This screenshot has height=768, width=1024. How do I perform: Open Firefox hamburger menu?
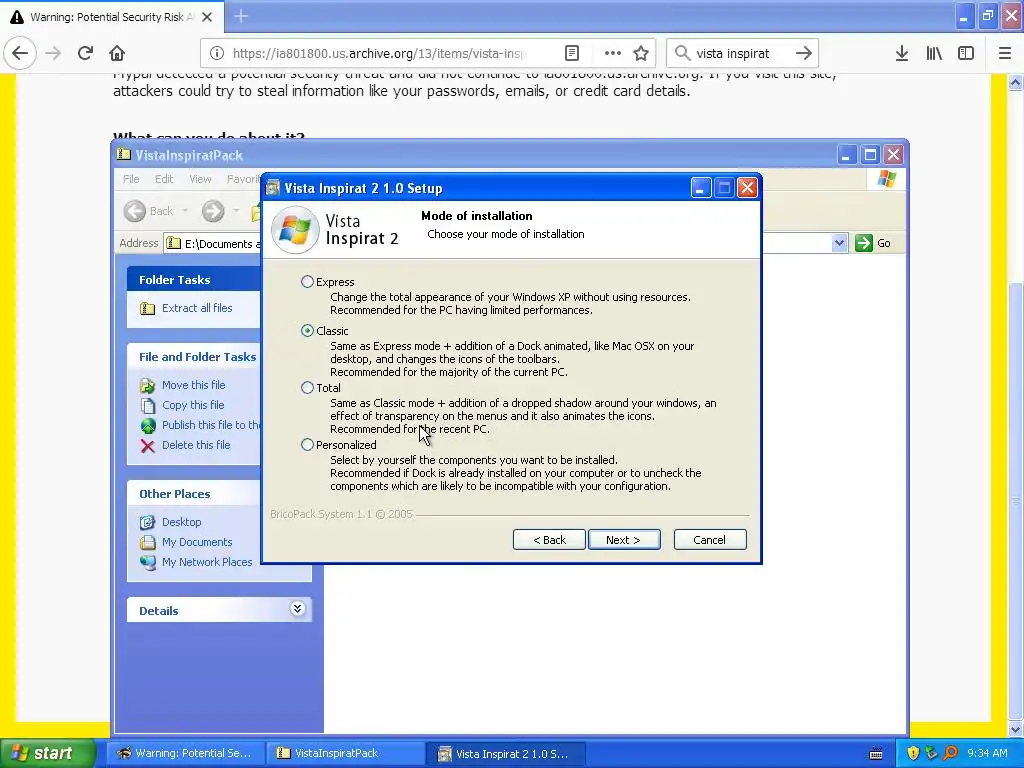coord(1005,53)
